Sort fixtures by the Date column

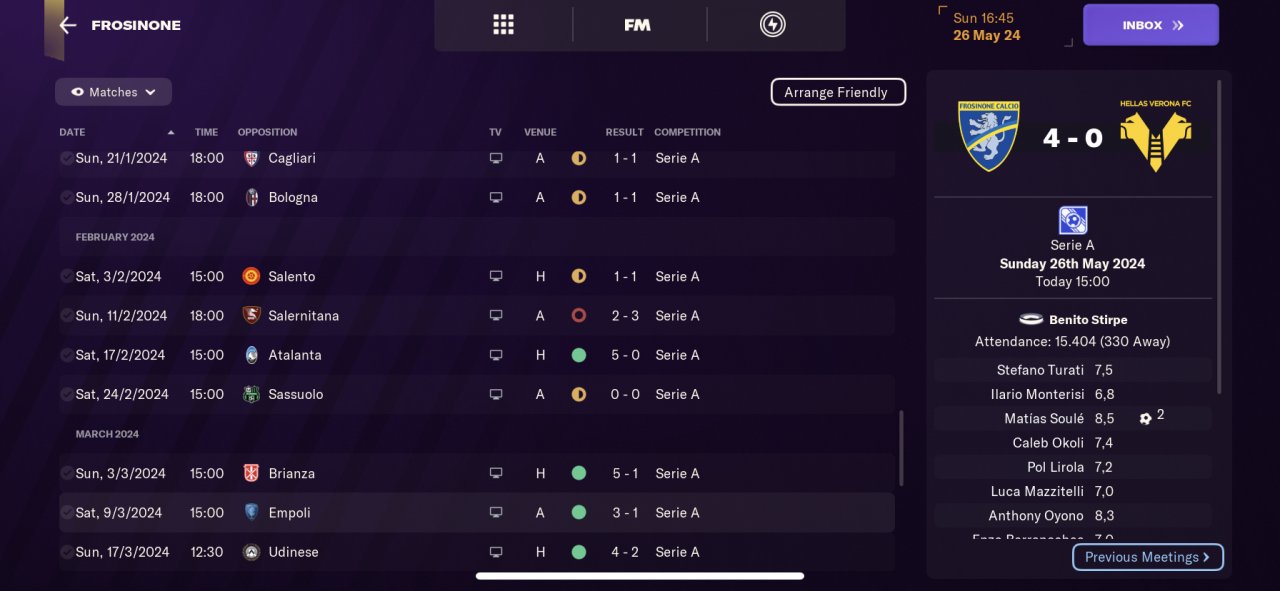72,132
